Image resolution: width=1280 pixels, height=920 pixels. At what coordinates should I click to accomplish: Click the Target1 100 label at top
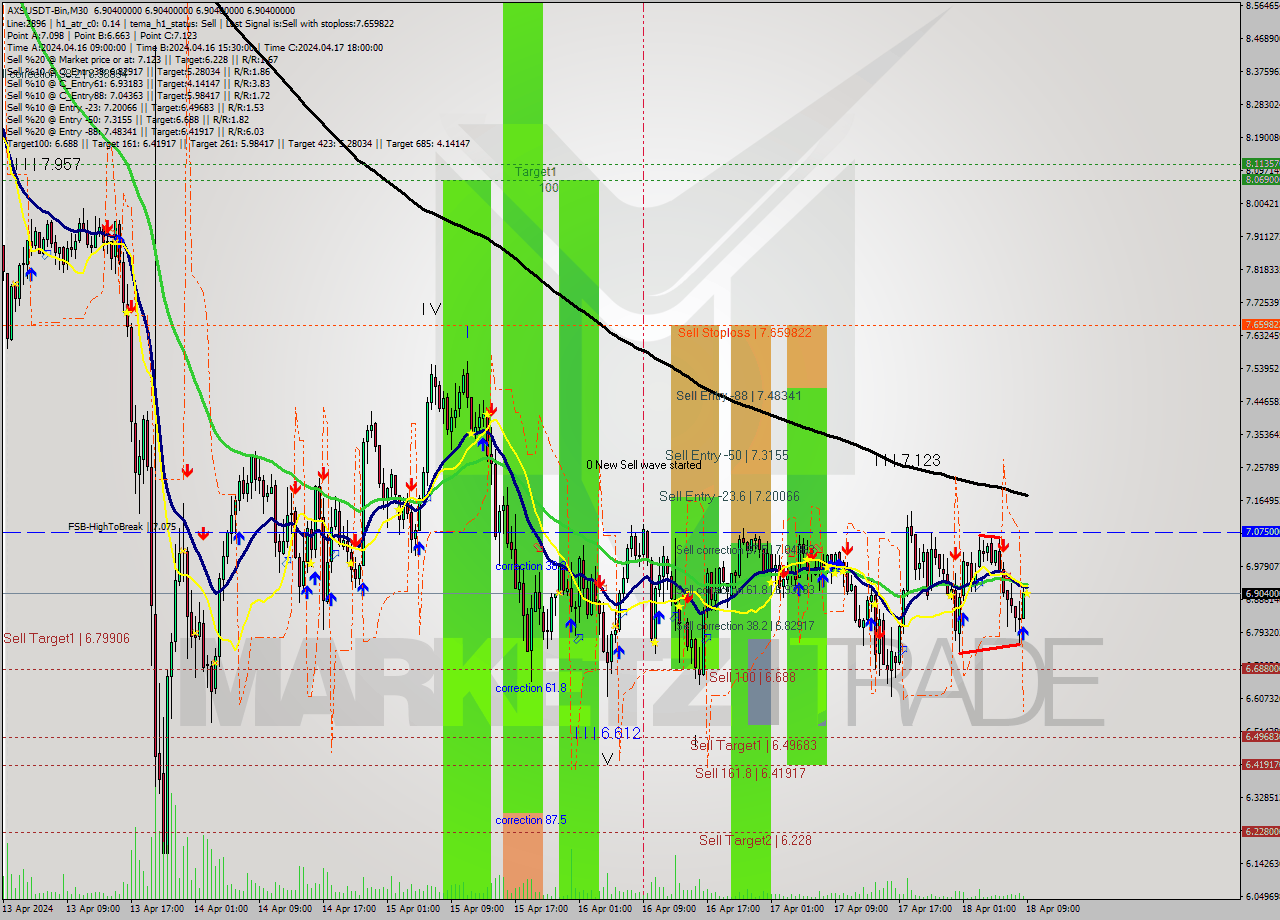(x=536, y=179)
